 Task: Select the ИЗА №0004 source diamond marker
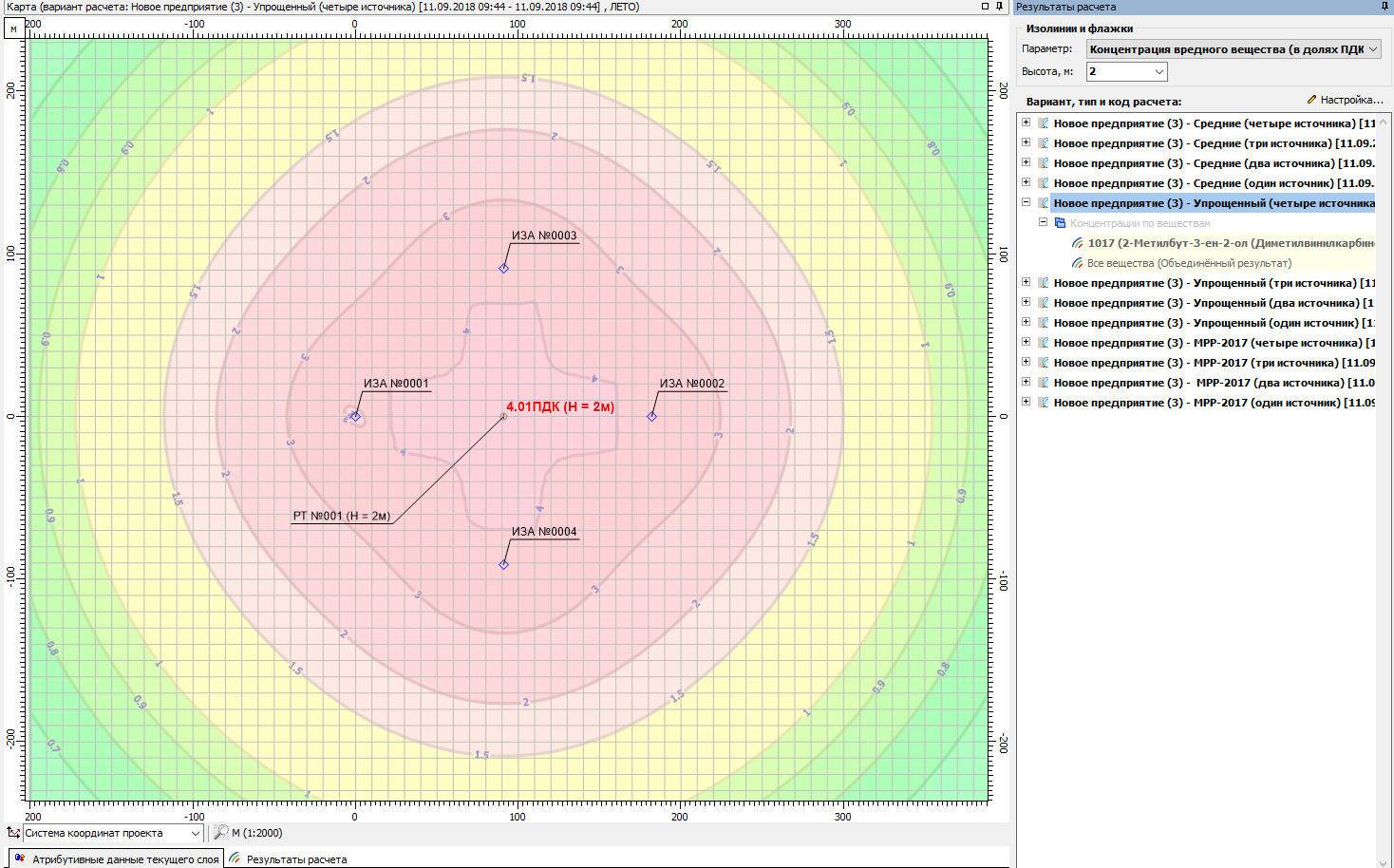[504, 564]
